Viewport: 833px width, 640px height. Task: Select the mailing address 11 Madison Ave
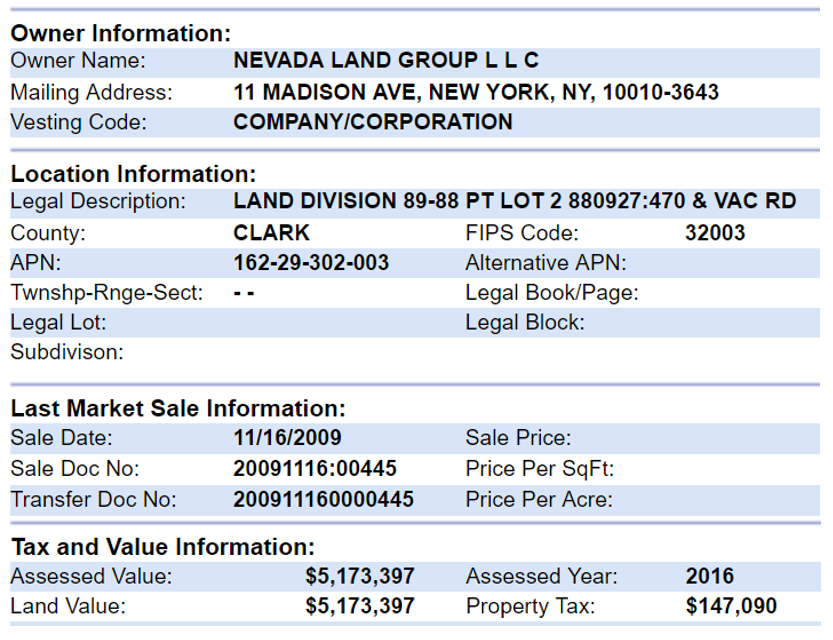click(x=476, y=92)
